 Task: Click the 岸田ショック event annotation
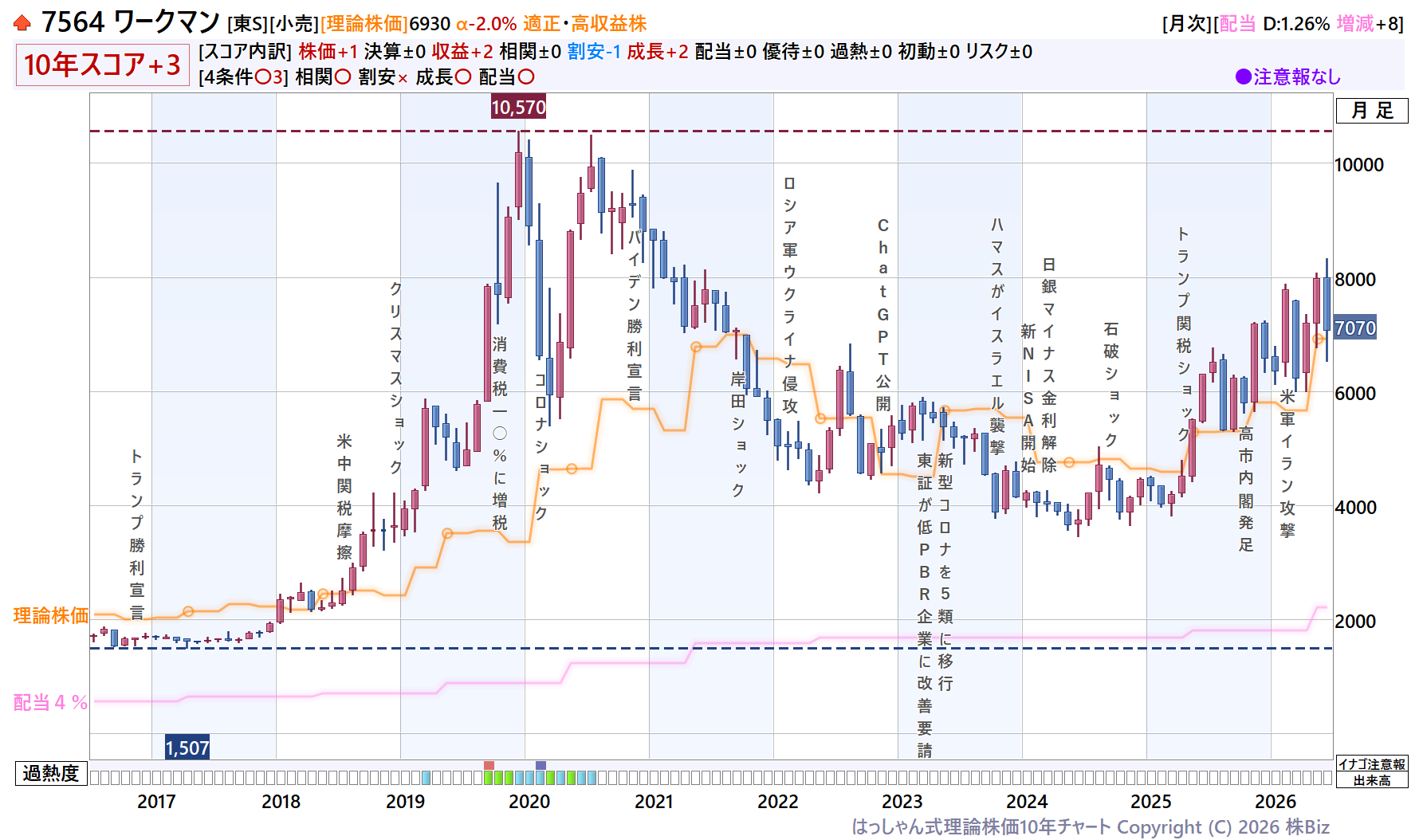[x=738, y=434]
